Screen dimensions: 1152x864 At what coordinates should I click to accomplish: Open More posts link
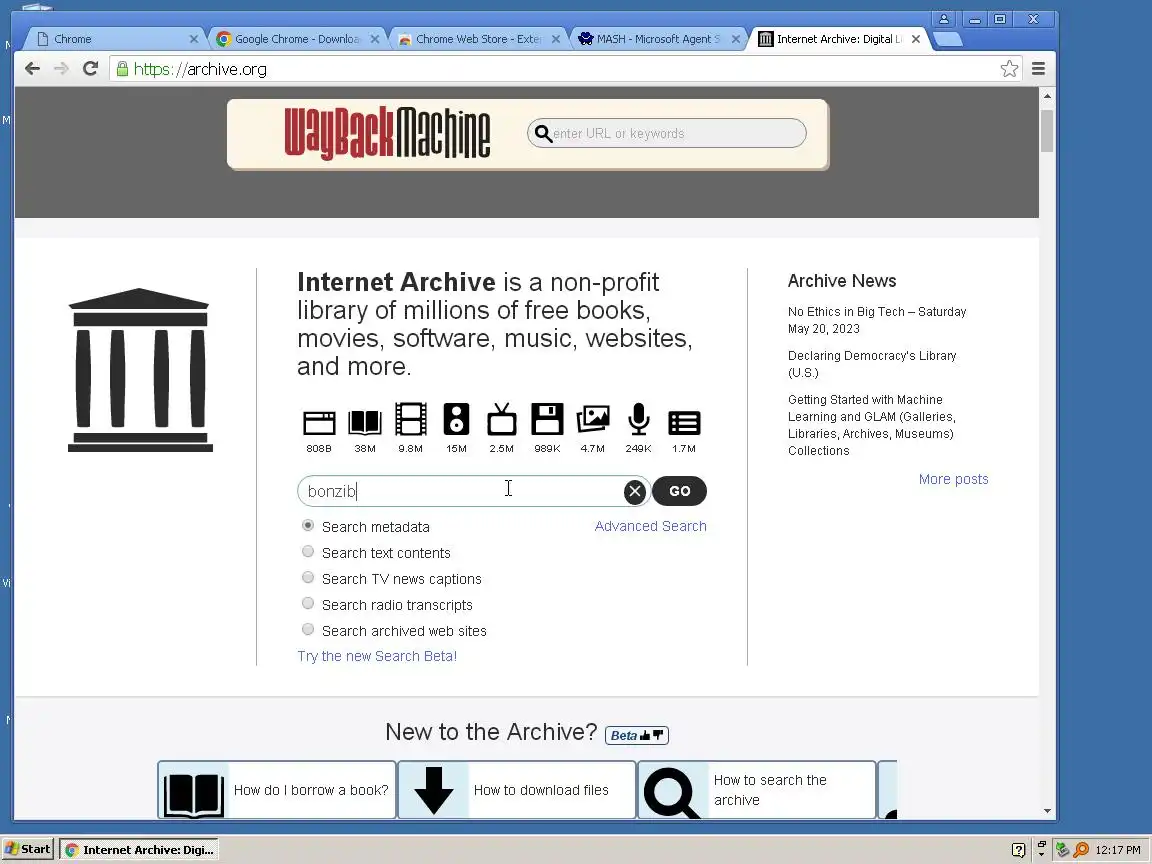coord(953,479)
